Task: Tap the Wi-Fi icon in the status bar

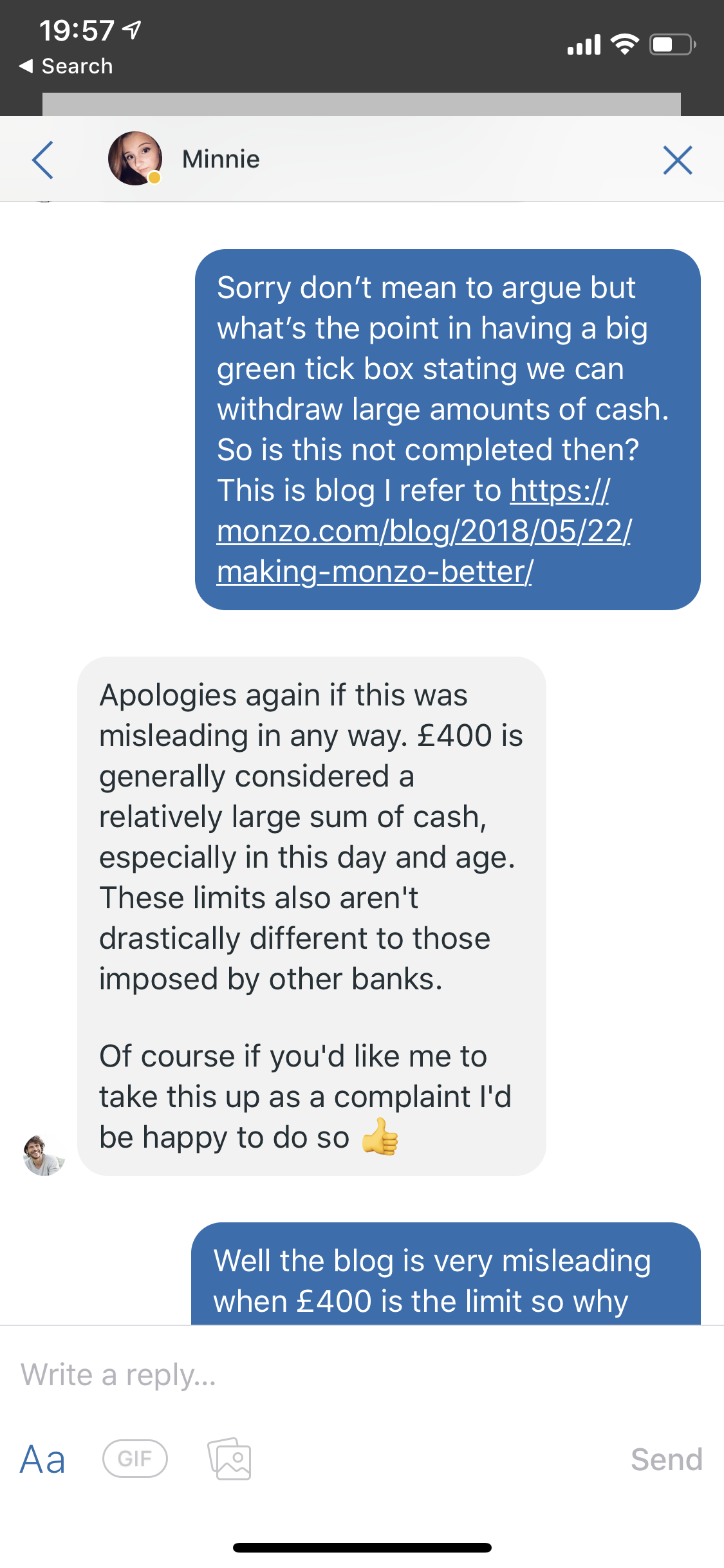Action: tap(624, 44)
